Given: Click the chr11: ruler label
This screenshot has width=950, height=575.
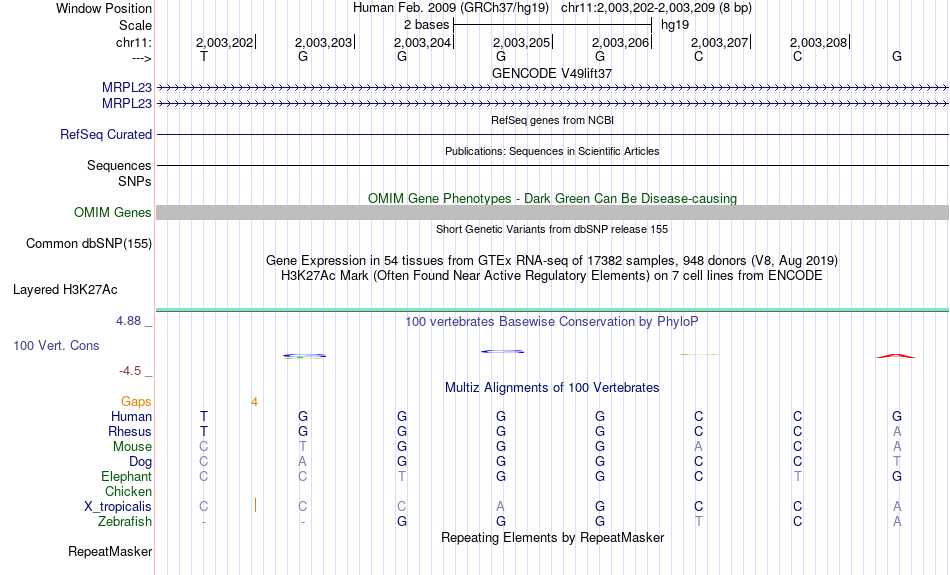Looking at the screenshot, I should (x=133, y=42).
